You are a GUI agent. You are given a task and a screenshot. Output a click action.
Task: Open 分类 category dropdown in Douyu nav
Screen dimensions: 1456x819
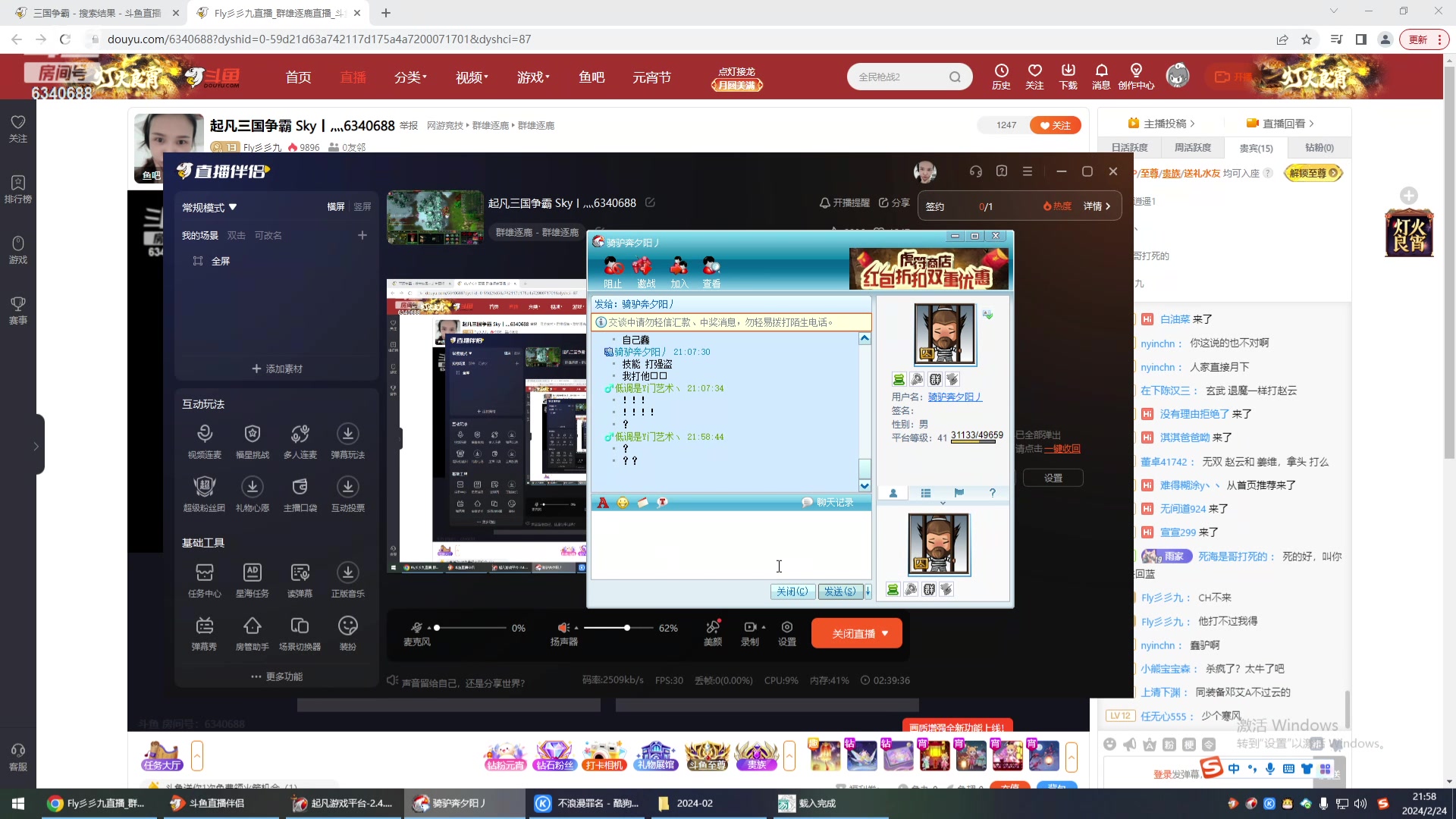point(410,77)
